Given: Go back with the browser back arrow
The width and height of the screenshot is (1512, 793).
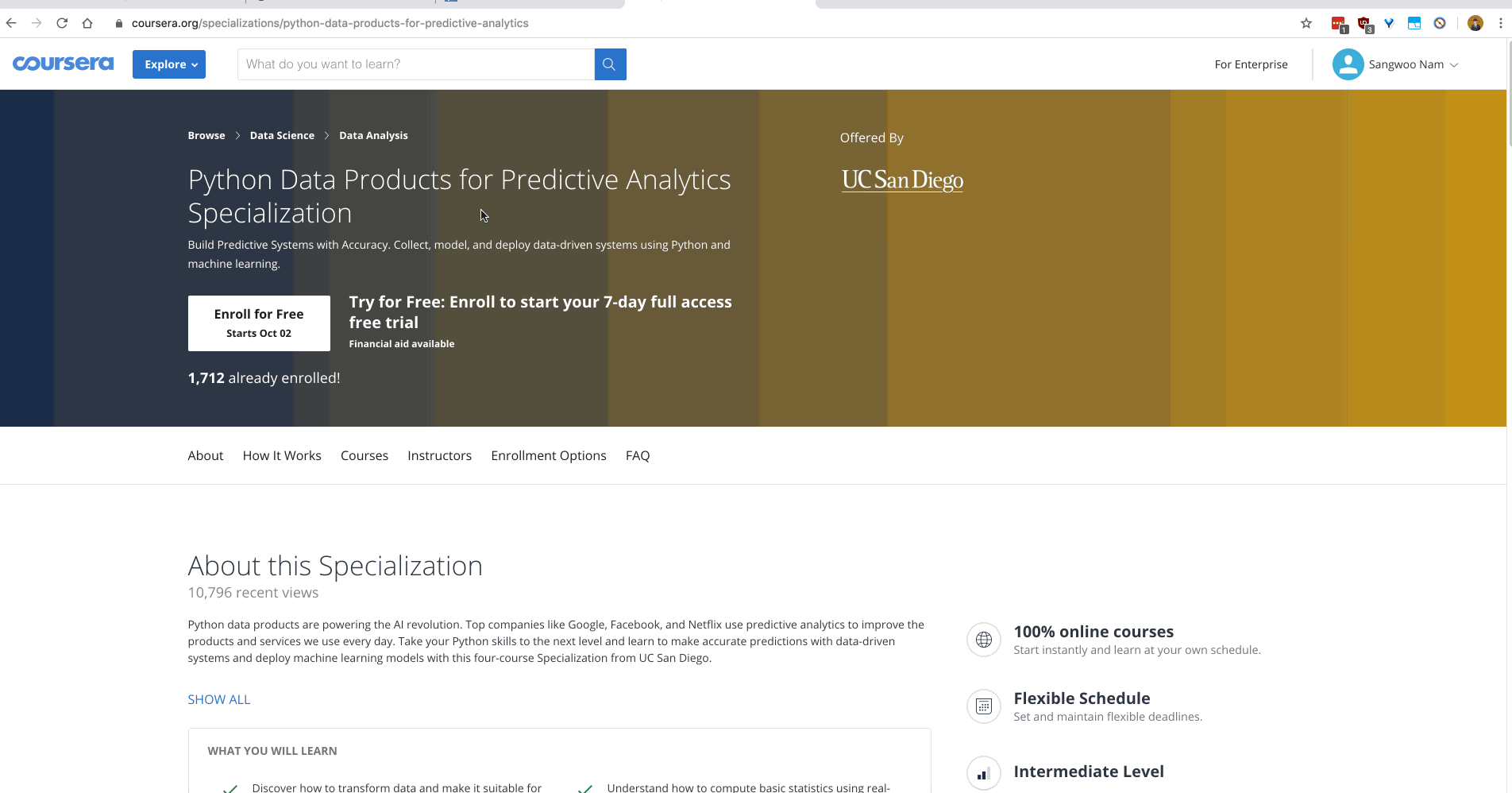Looking at the screenshot, I should 11,23.
